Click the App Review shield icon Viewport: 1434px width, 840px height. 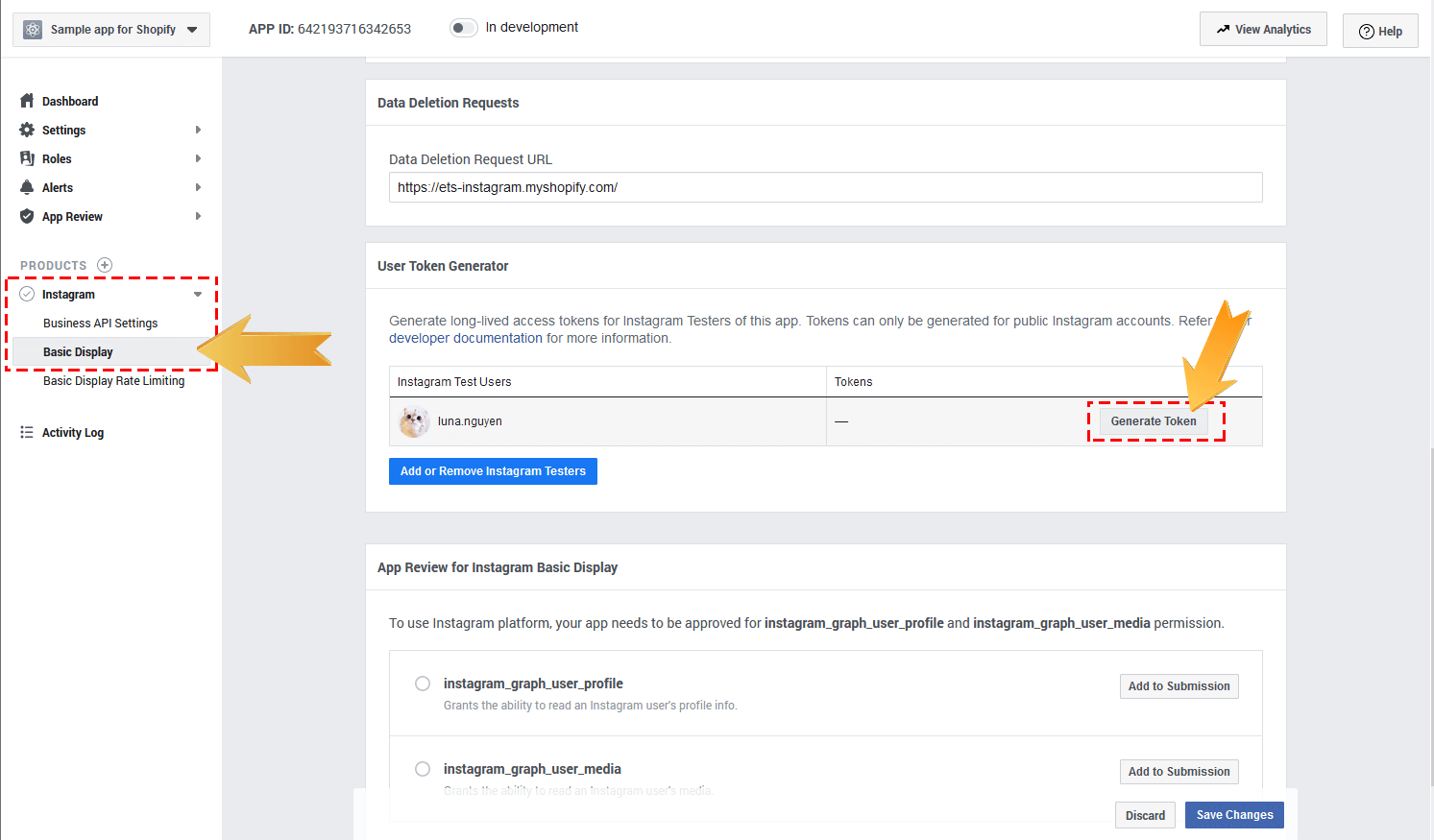27,216
